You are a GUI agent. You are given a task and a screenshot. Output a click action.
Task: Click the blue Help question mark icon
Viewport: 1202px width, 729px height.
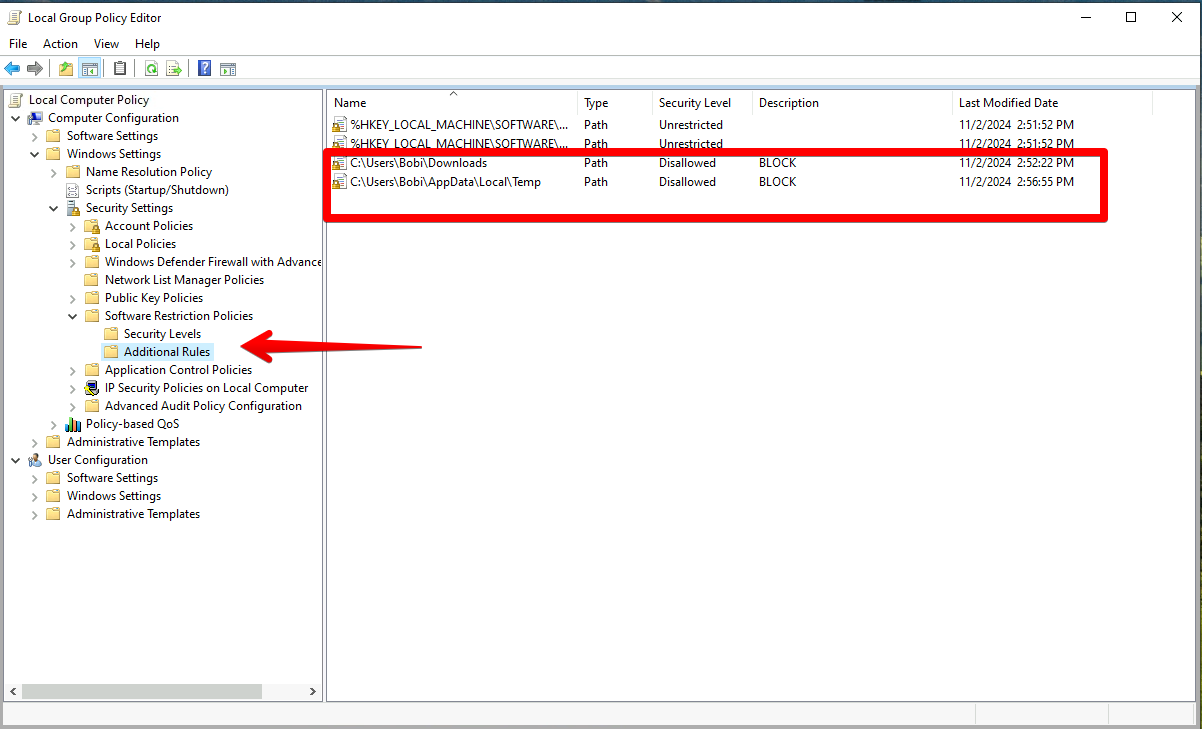tap(204, 69)
